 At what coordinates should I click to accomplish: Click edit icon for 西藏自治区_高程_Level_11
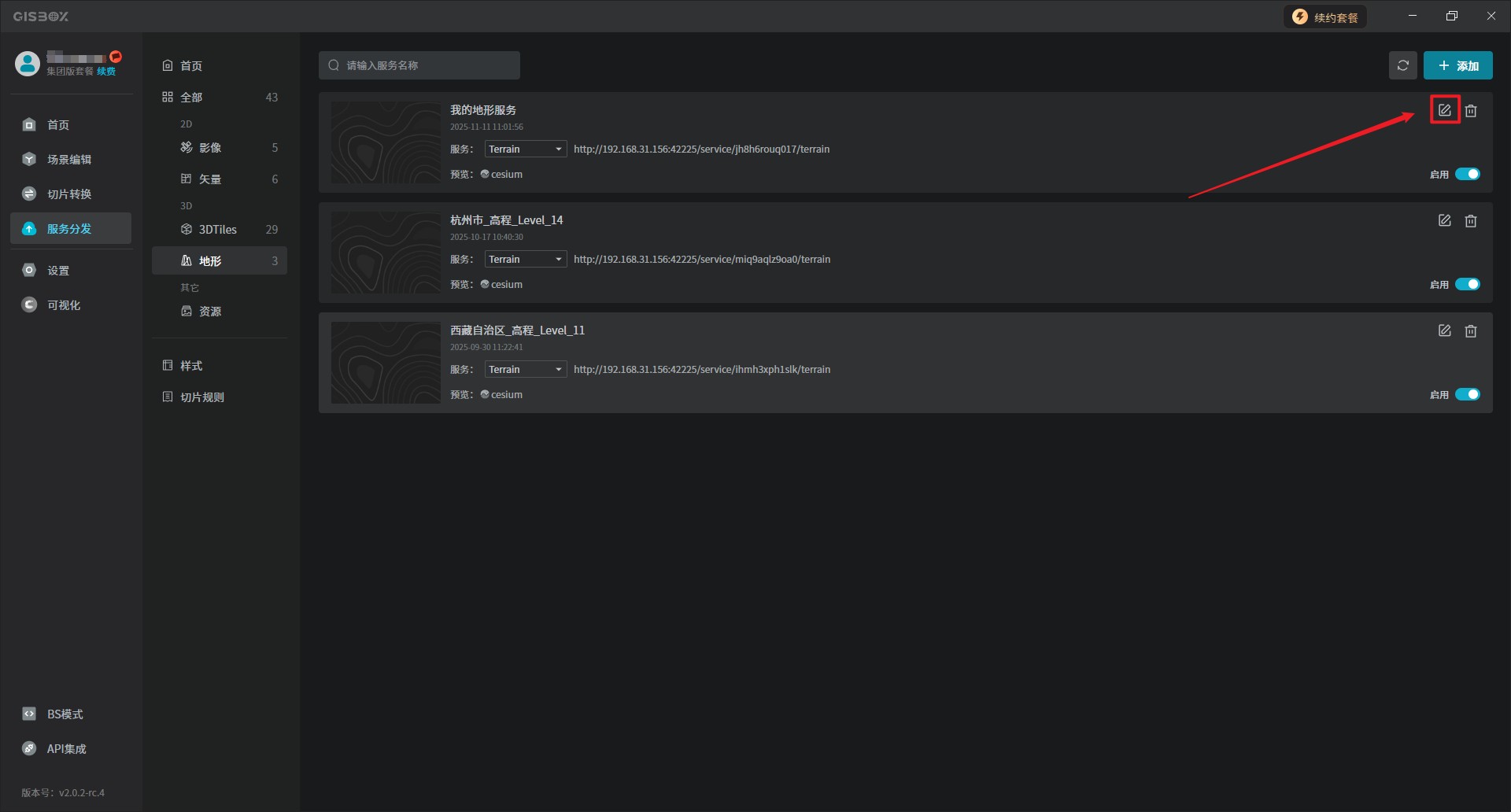point(1444,331)
